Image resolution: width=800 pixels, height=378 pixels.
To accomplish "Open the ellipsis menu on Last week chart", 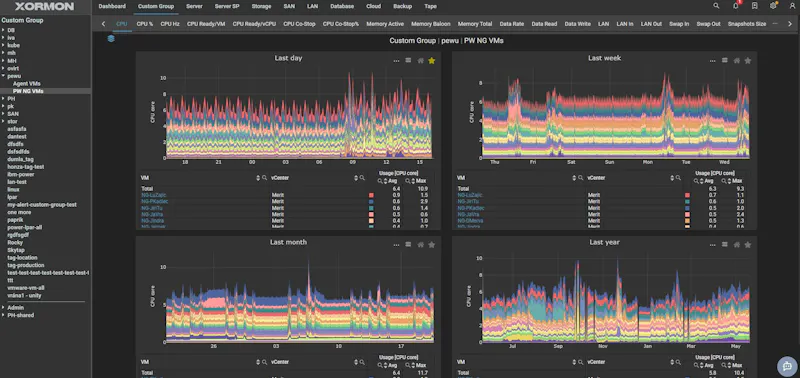I will point(712,61).
